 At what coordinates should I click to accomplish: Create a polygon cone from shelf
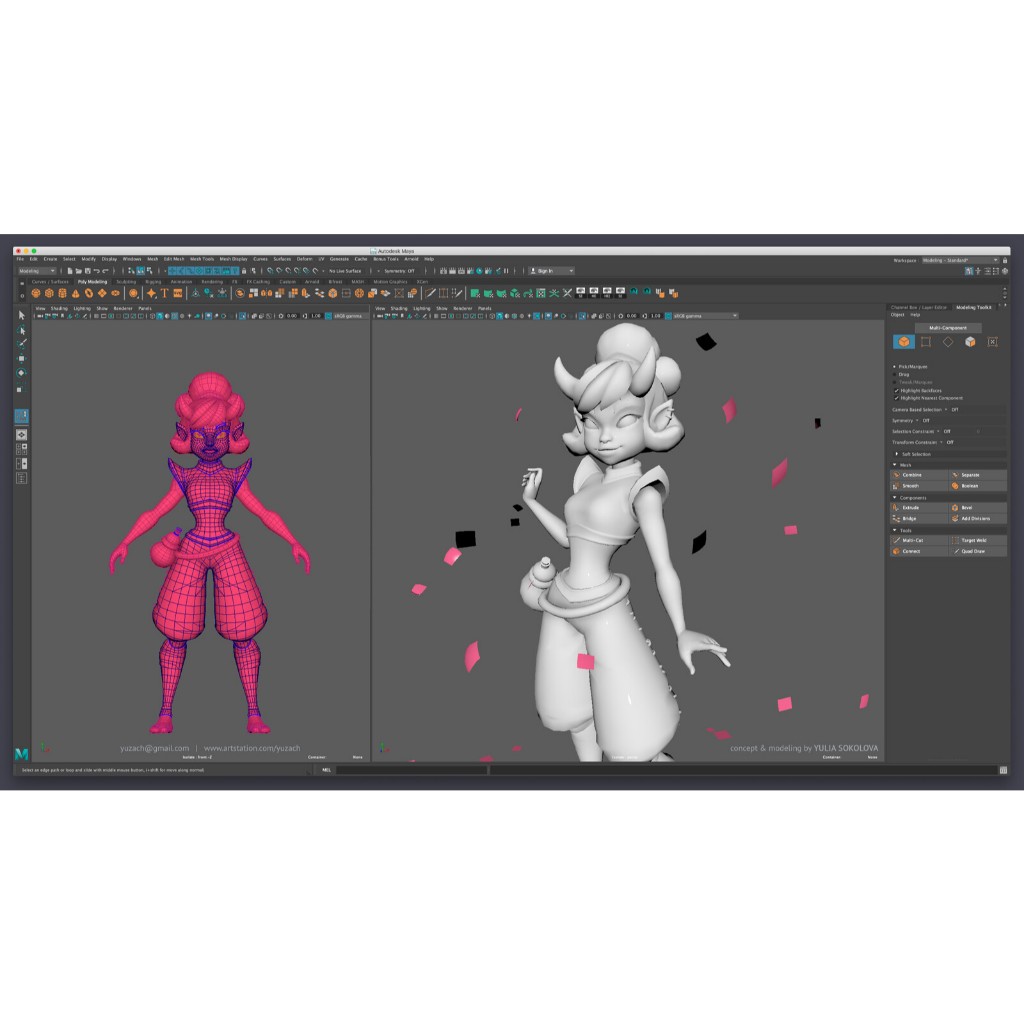coord(76,293)
